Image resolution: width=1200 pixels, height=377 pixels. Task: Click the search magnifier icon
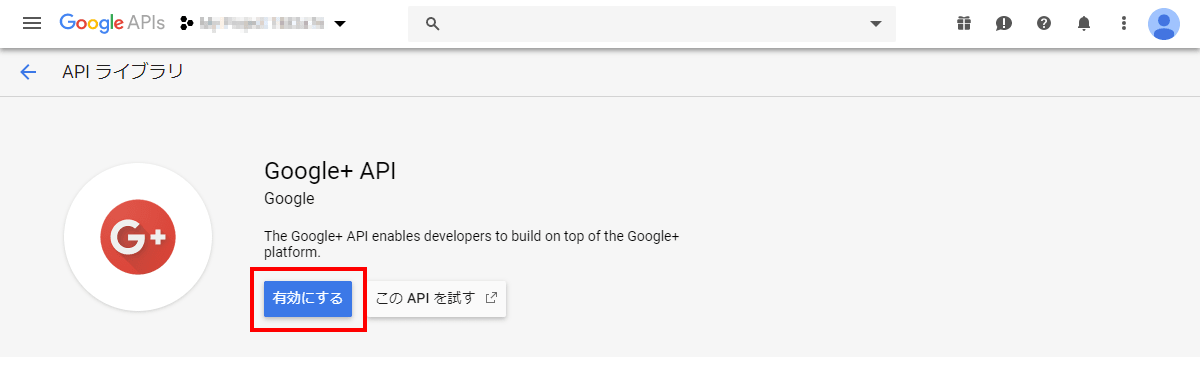(x=433, y=24)
